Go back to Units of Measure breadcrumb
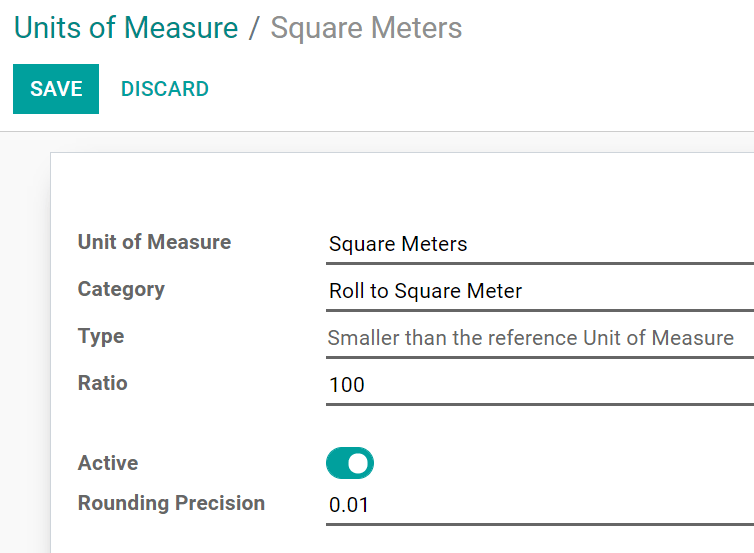Screen dimensions: 754x553 [x=126, y=28]
